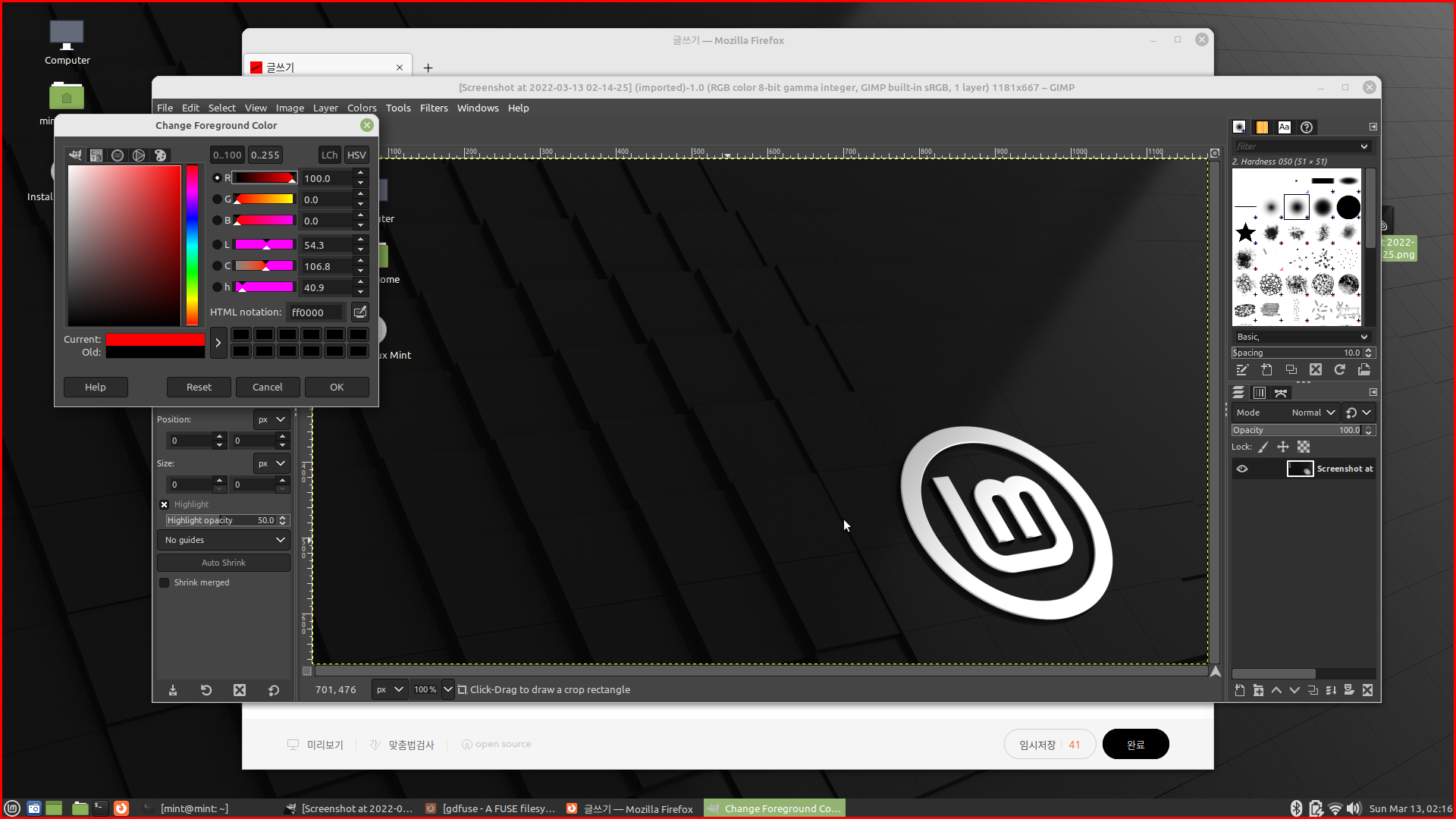Click the vertical hue strip
This screenshot has height=819, width=1456.
coord(192,246)
